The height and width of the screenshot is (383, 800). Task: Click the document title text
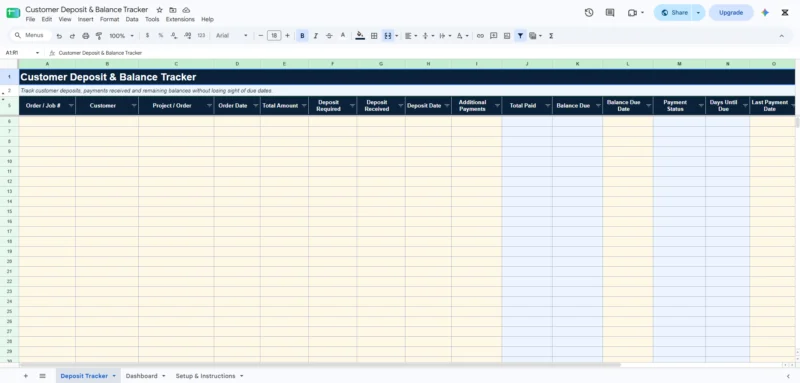(x=87, y=10)
